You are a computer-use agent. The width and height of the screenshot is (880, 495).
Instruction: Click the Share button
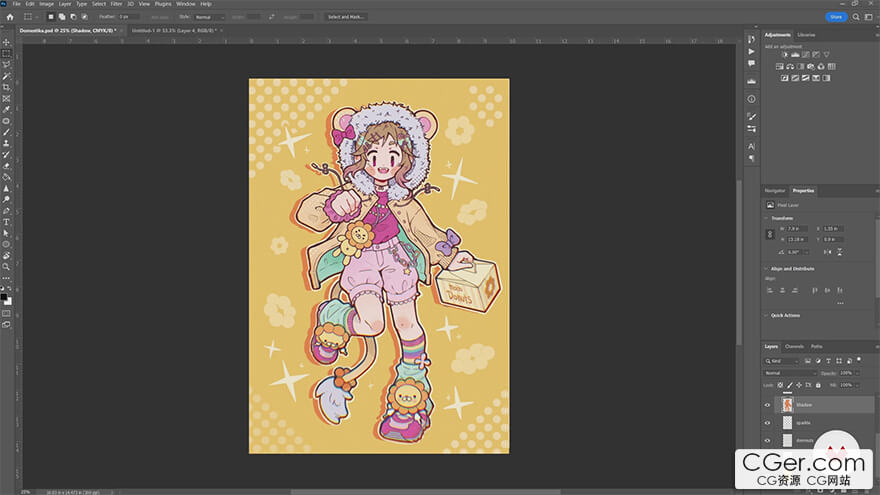[x=835, y=17]
